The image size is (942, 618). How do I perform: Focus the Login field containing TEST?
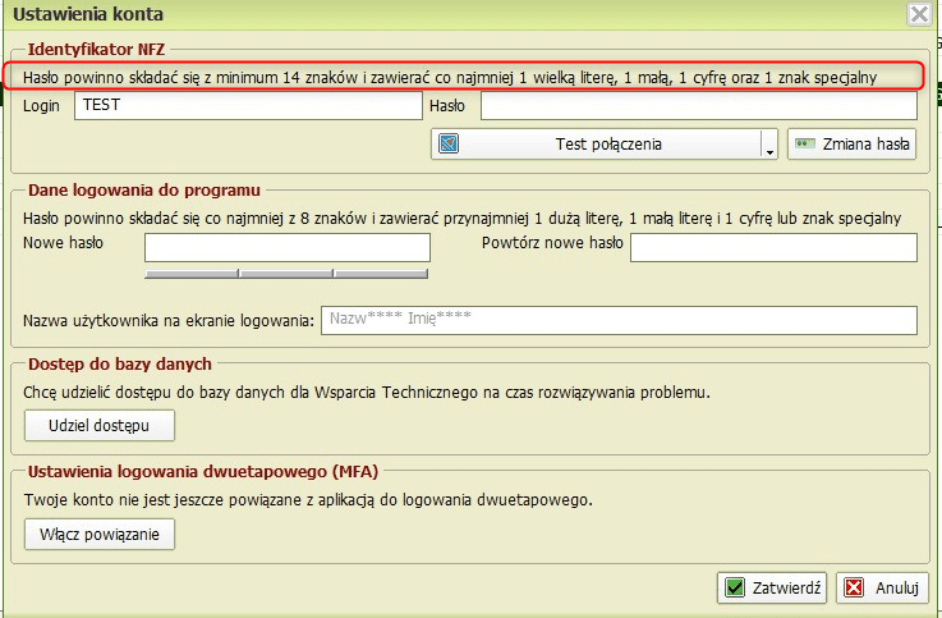(x=248, y=106)
